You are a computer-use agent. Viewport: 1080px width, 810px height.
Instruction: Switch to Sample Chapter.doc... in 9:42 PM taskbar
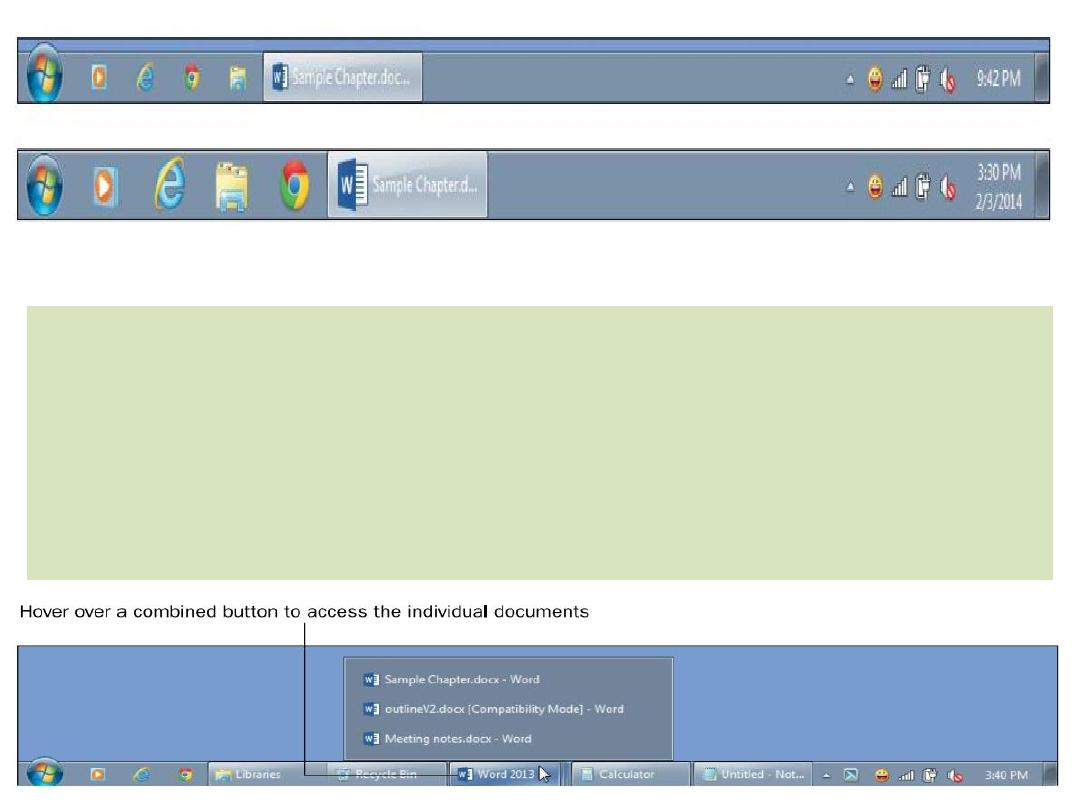coord(342,77)
